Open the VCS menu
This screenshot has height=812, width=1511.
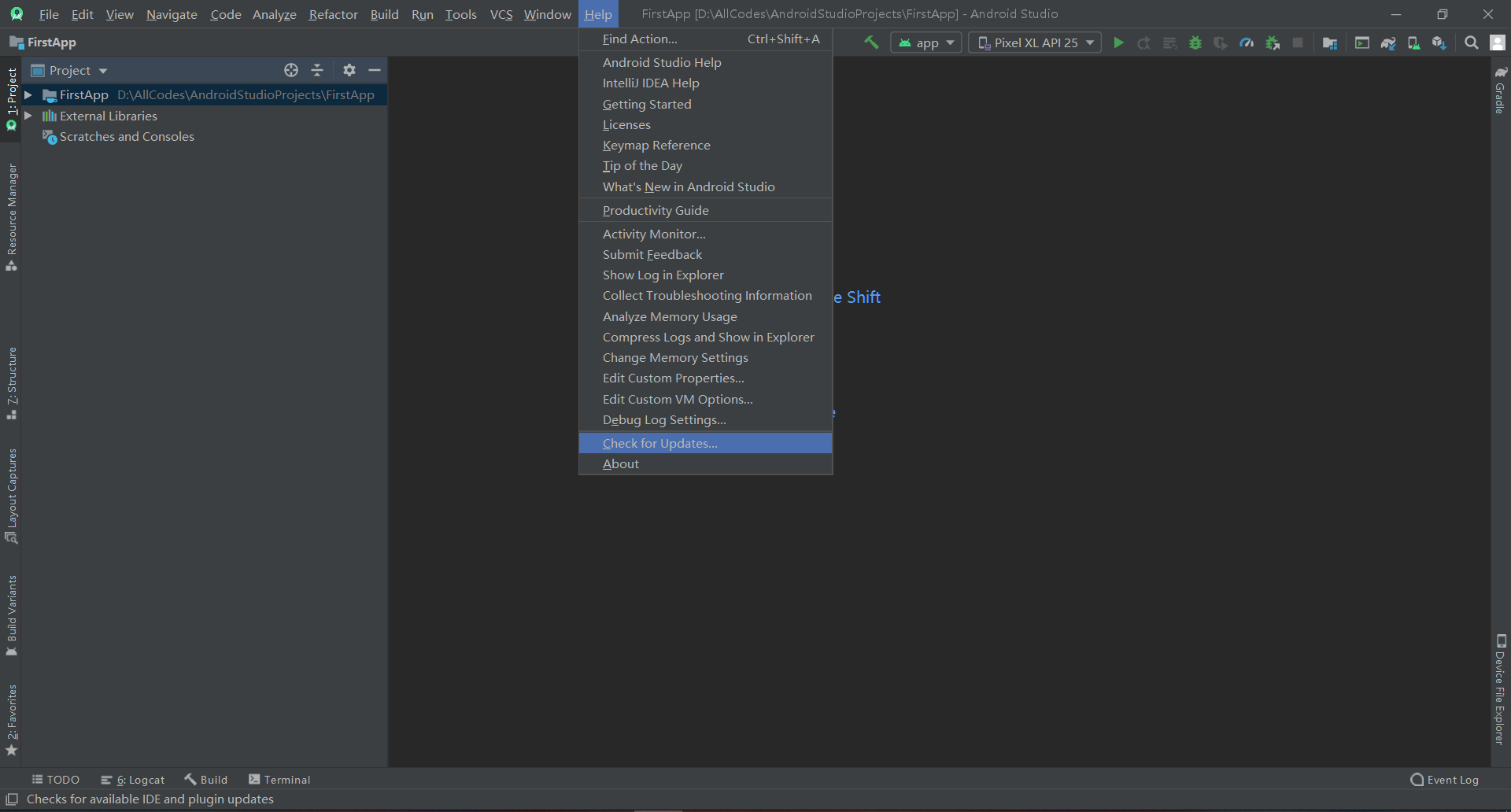coord(501,14)
